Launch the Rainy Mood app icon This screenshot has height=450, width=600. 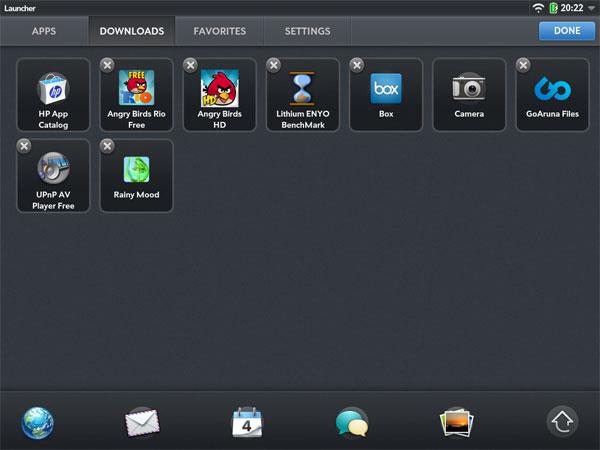tap(137, 169)
